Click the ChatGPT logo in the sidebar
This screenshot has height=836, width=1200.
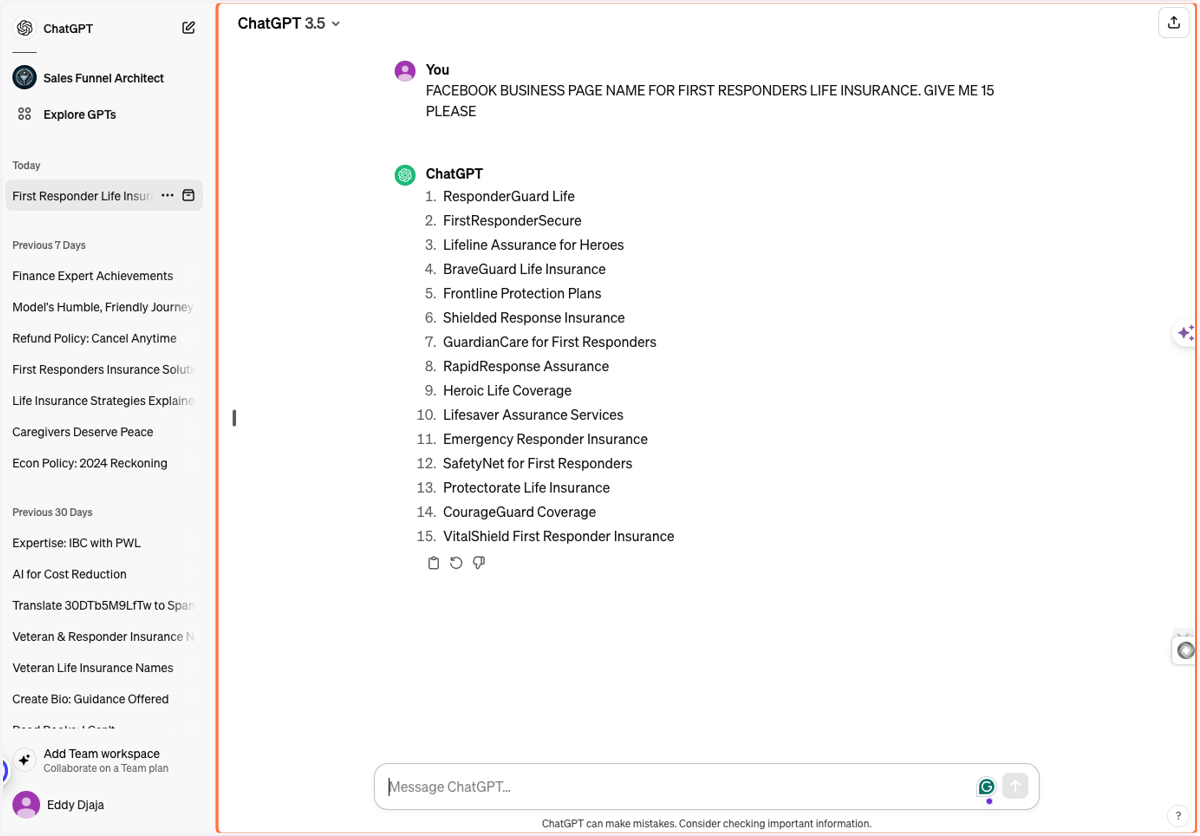pyautogui.click(x=25, y=28)
